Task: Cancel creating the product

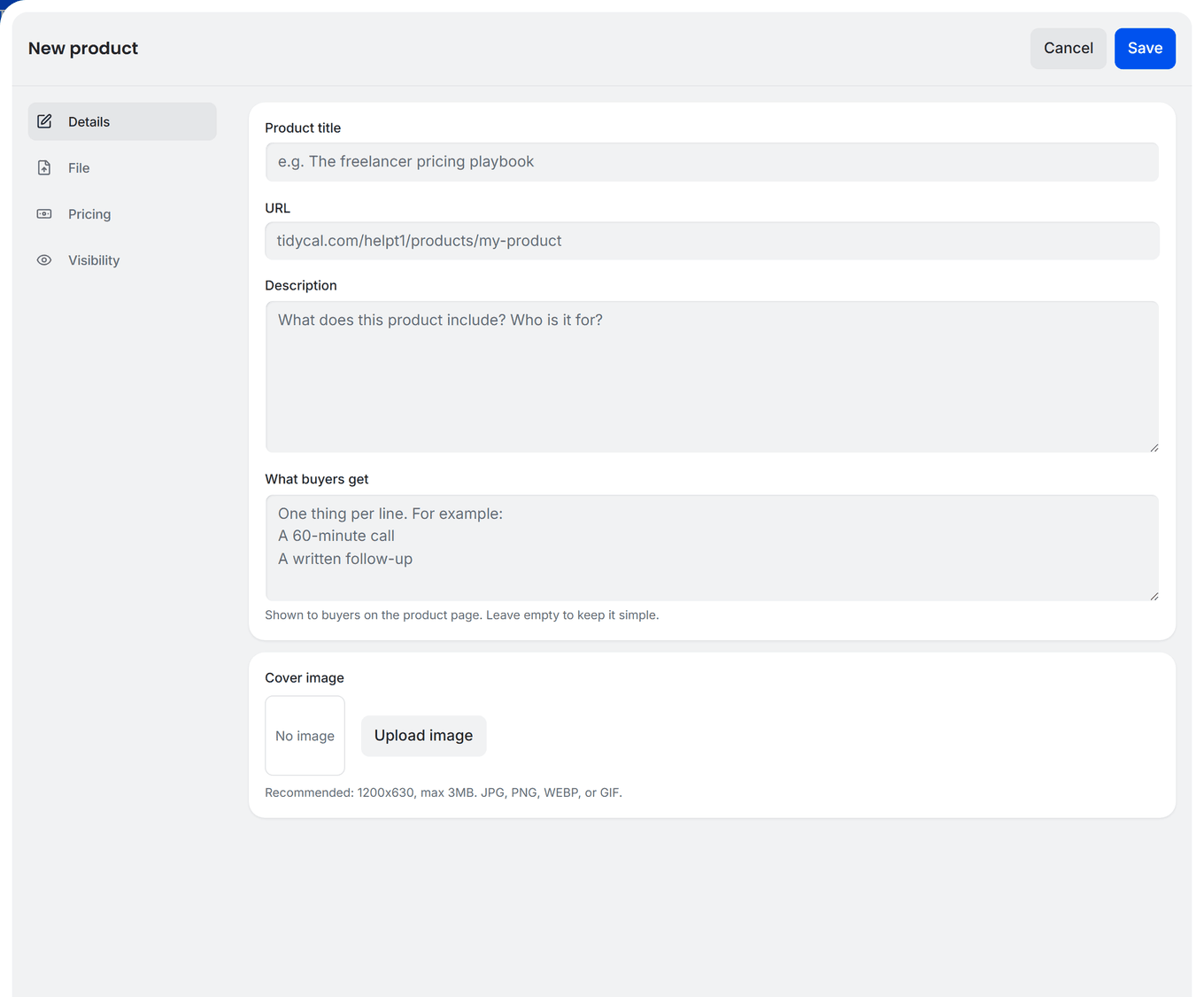Action: (x=1068, y=48)
